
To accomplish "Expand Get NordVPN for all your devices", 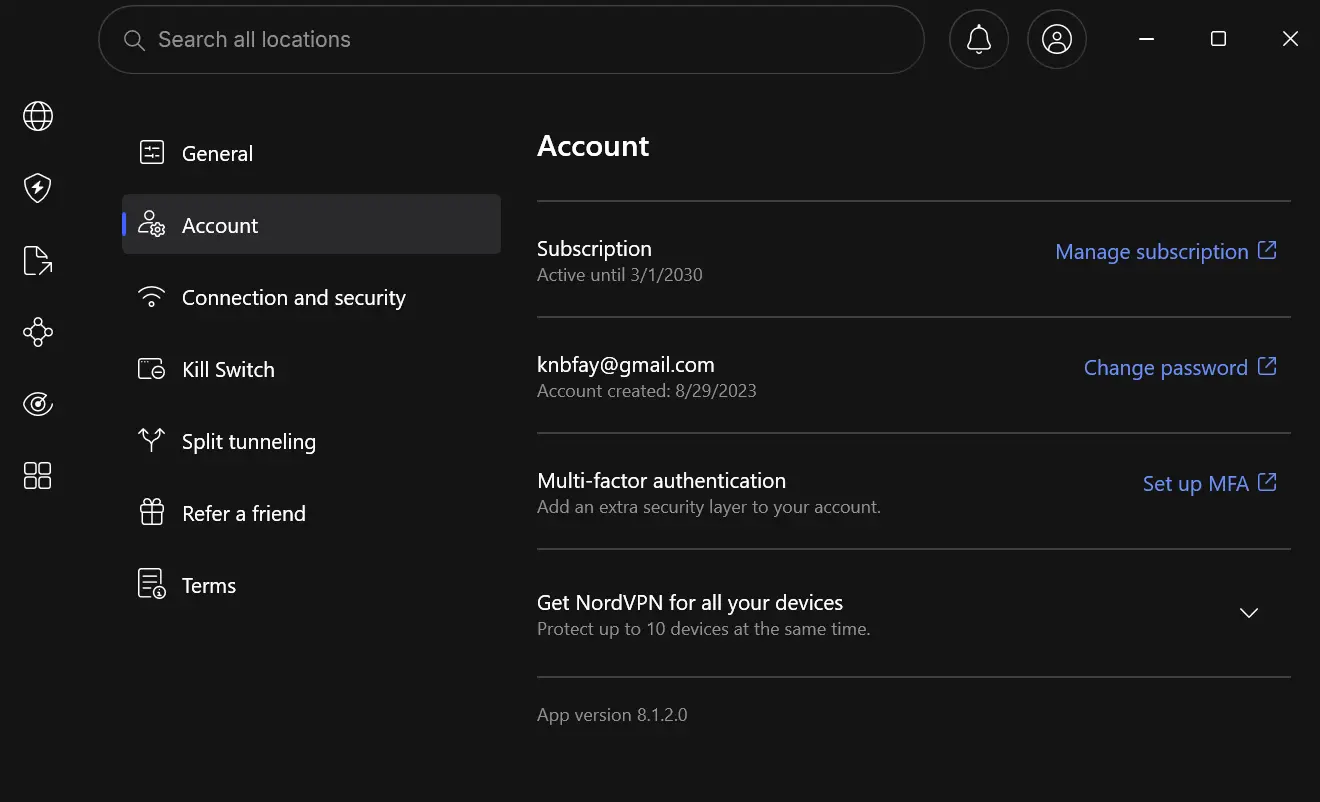I will click(x=914, y=613).
